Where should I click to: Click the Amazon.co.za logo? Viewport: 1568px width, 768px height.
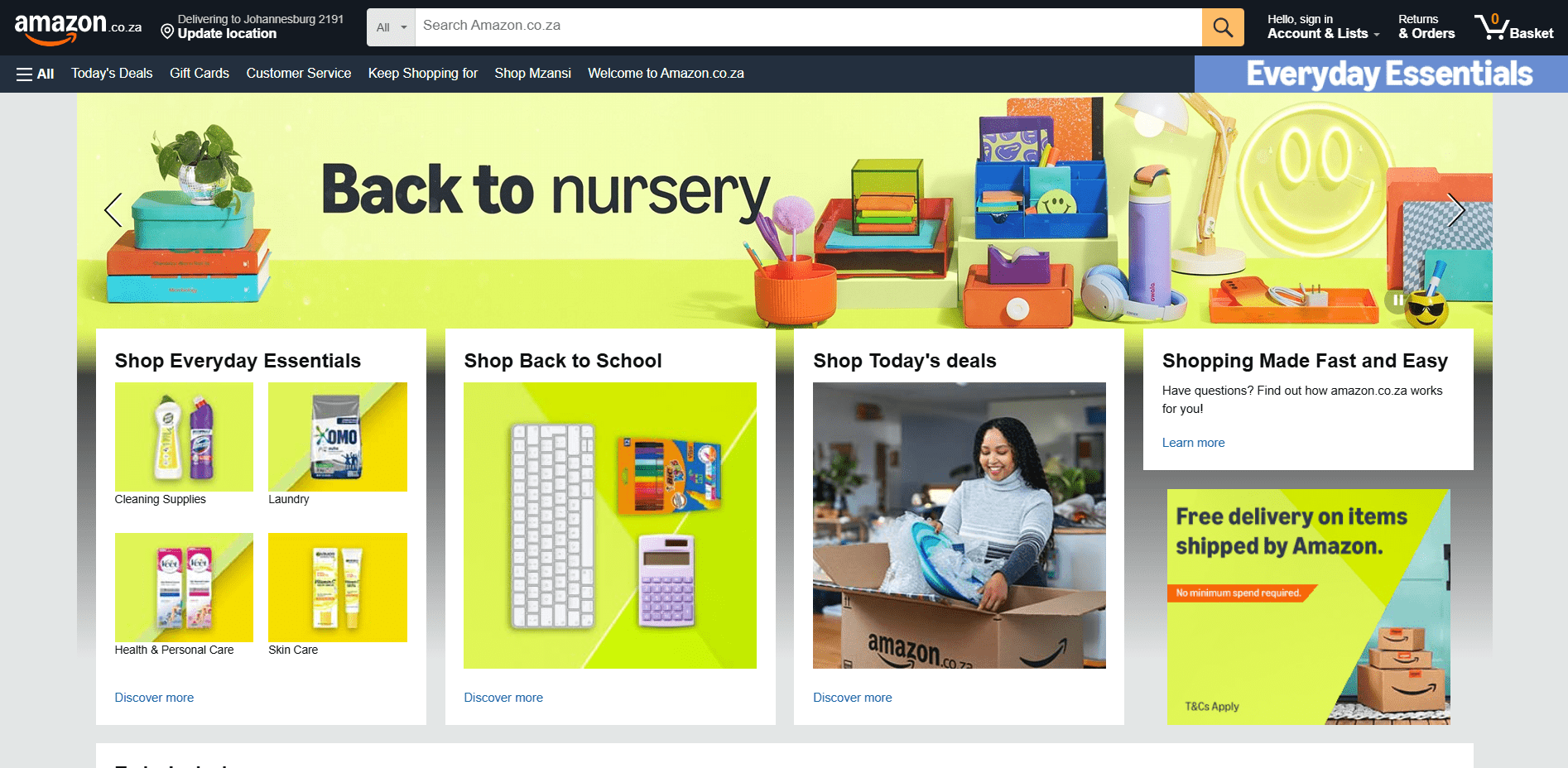(x=78, y=27)
